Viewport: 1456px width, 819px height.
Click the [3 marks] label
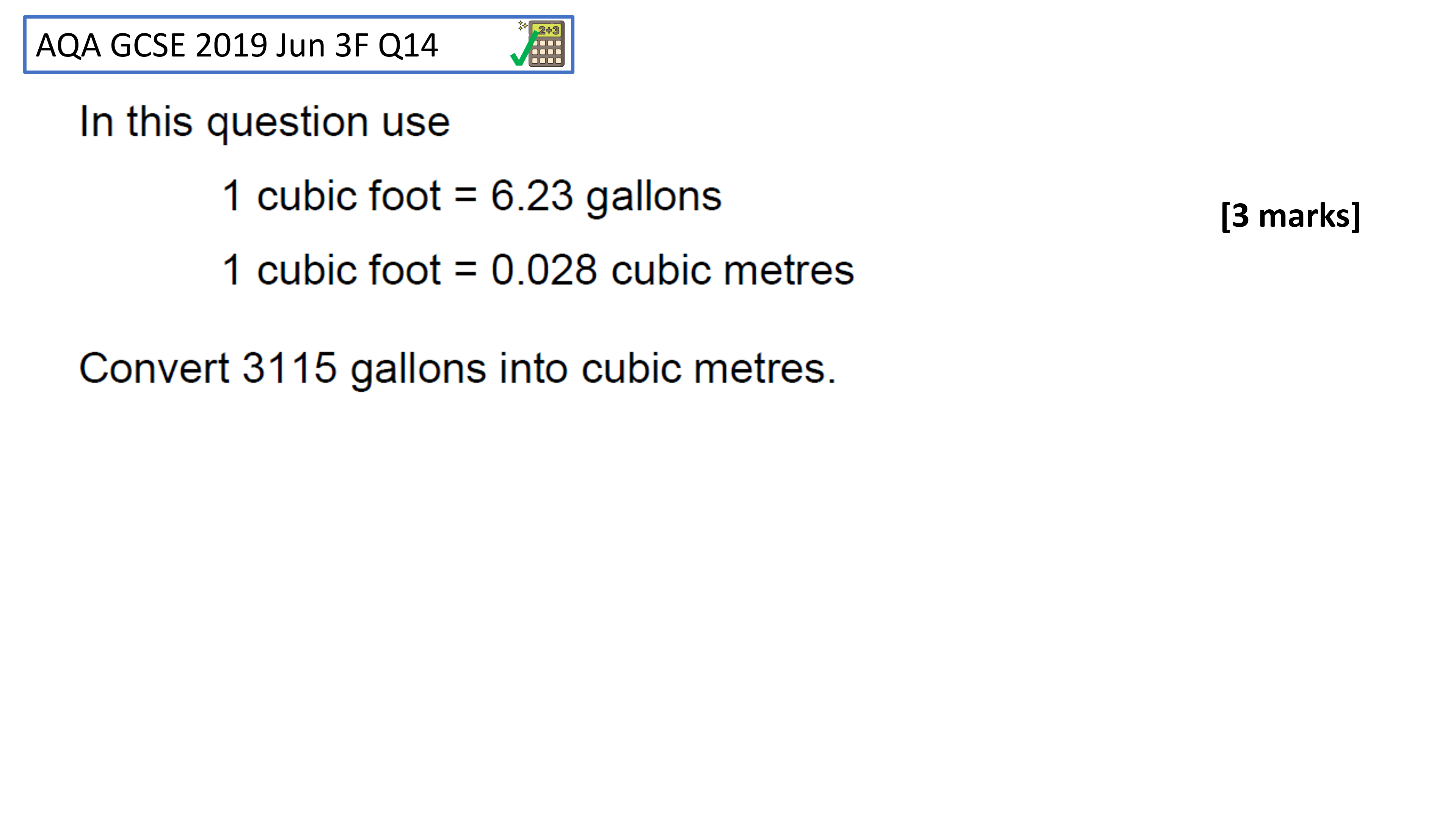pyautogui.click(x=1290, y=215)
